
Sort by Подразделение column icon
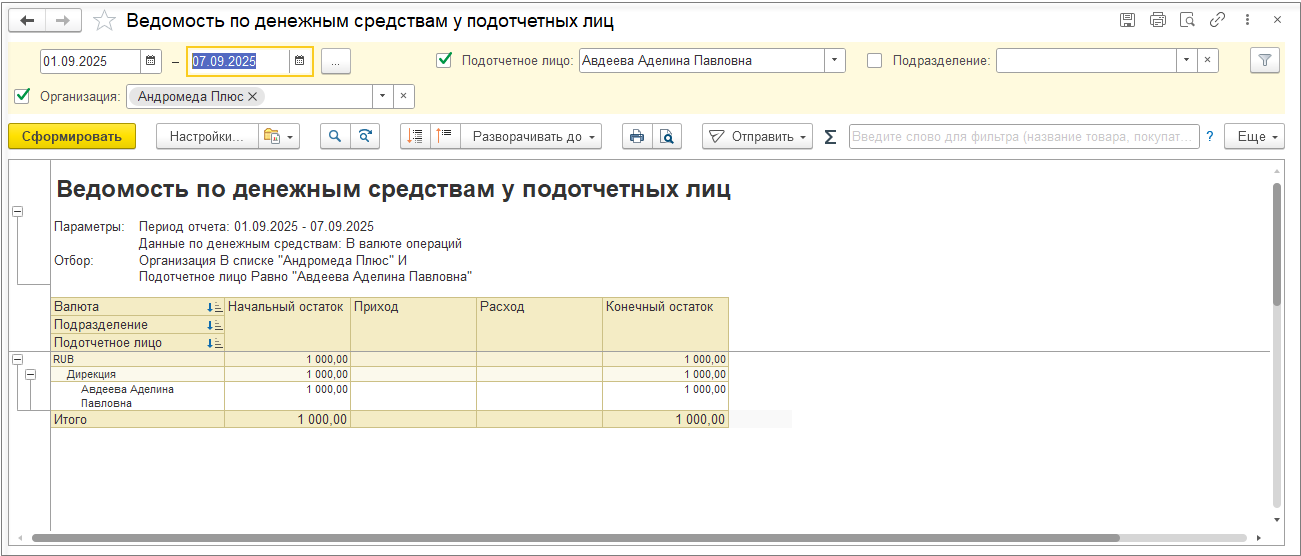[x=214, y=325]
